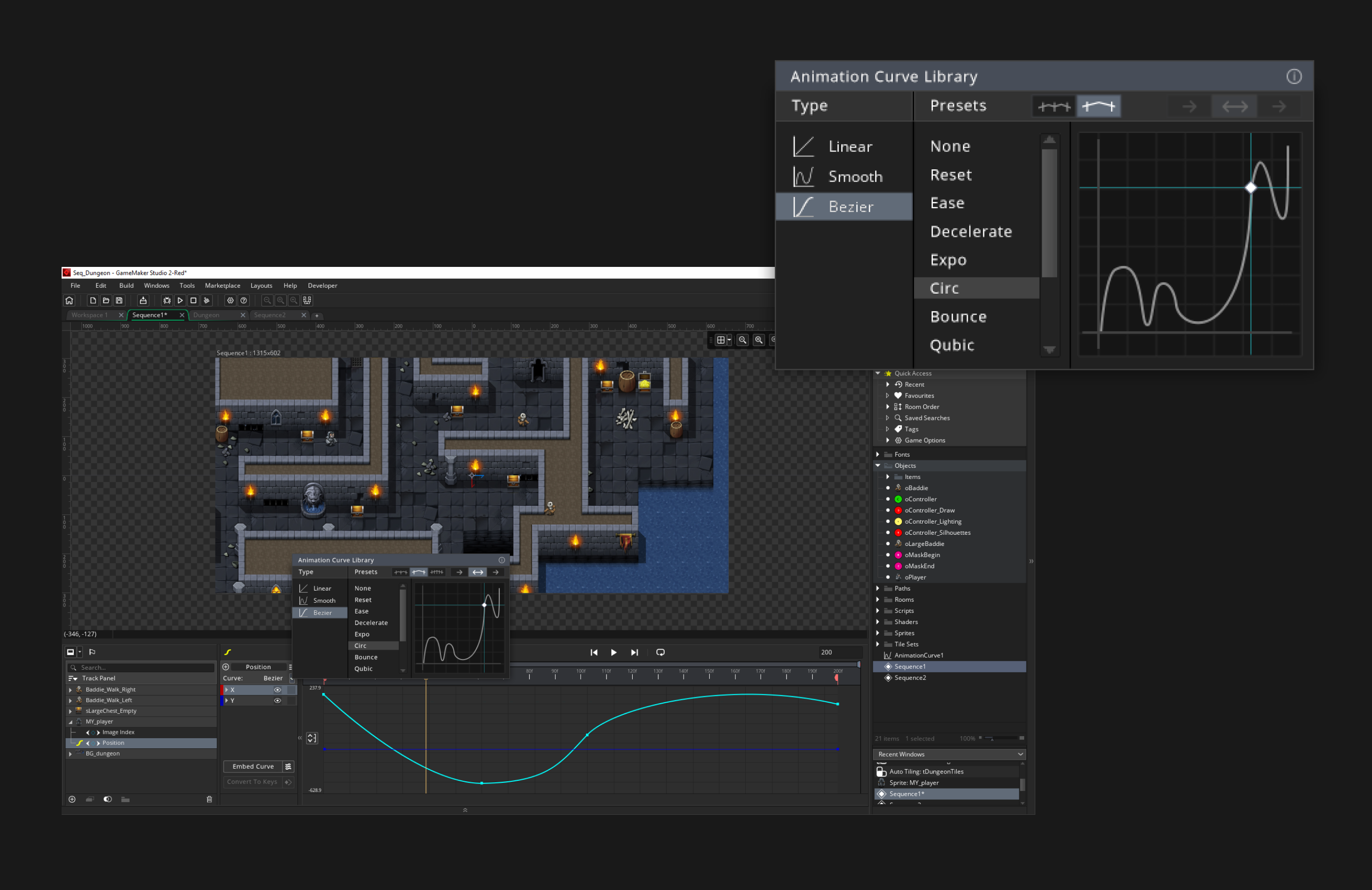Toggle the loop playback button
1372x890 pixels.
[x=661, y=652]
